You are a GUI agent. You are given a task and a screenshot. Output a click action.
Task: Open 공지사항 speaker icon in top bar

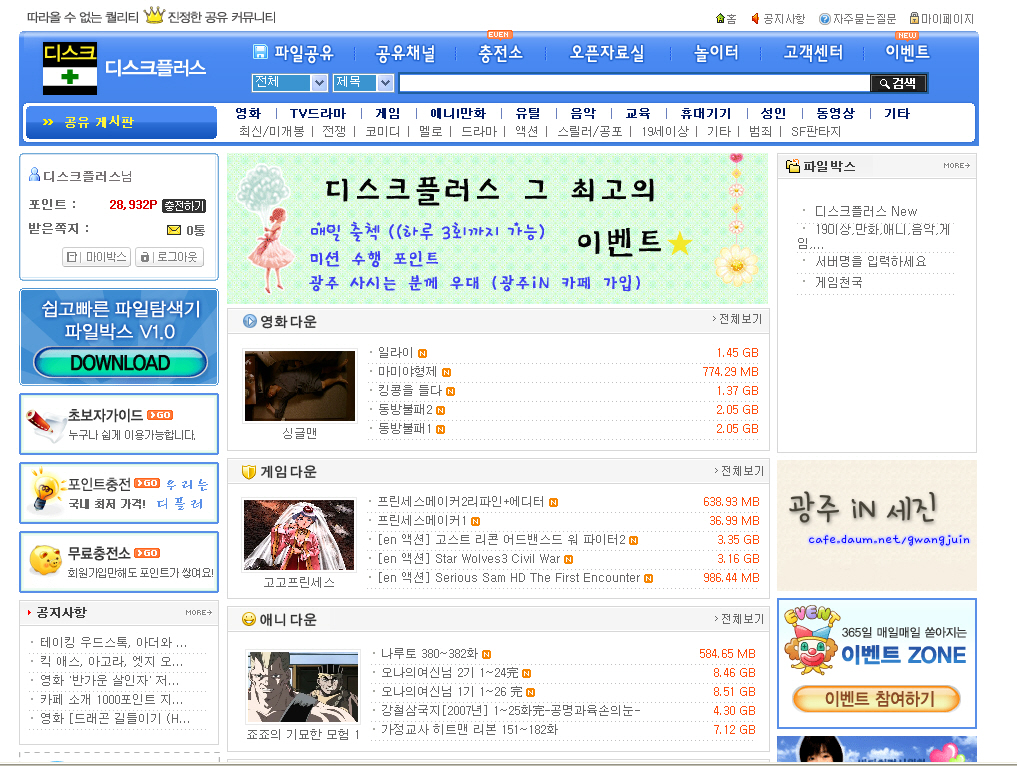pos(755,19)
